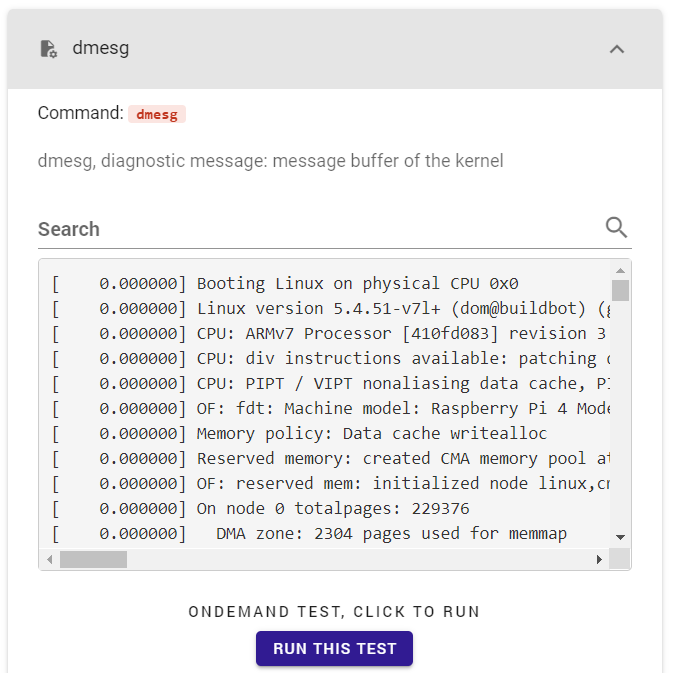Click horizontal scroll left arrow
Screen dimensions: 675x673
coord(50,559)
